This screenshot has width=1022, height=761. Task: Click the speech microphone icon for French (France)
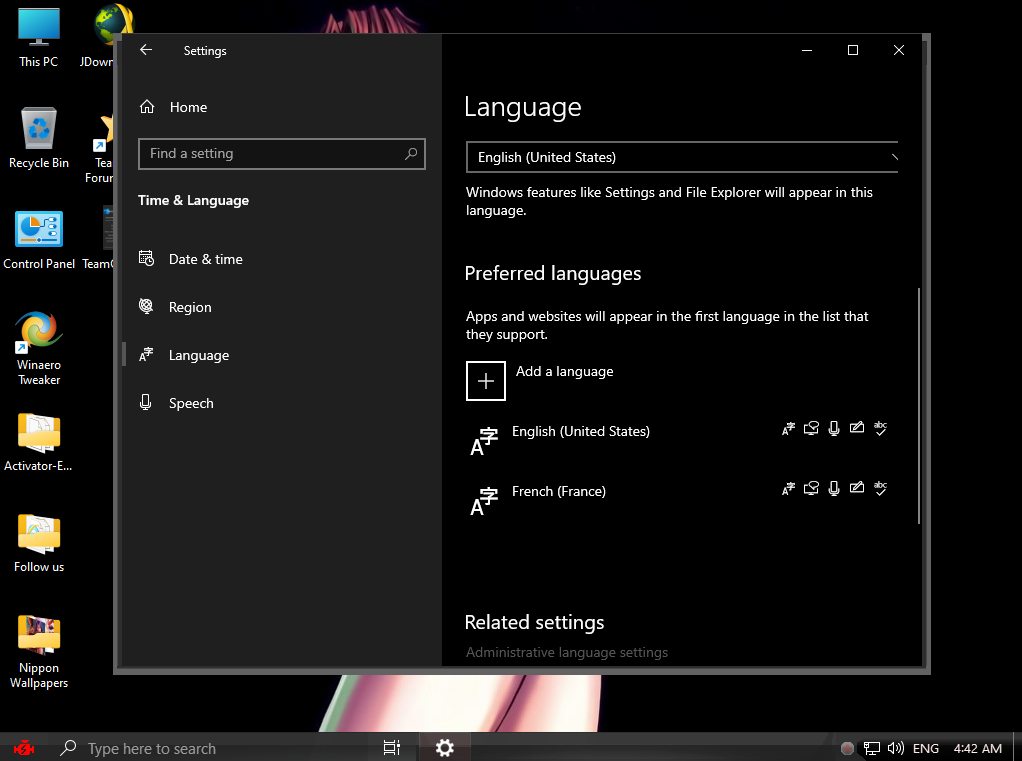(x=834, y=489)
